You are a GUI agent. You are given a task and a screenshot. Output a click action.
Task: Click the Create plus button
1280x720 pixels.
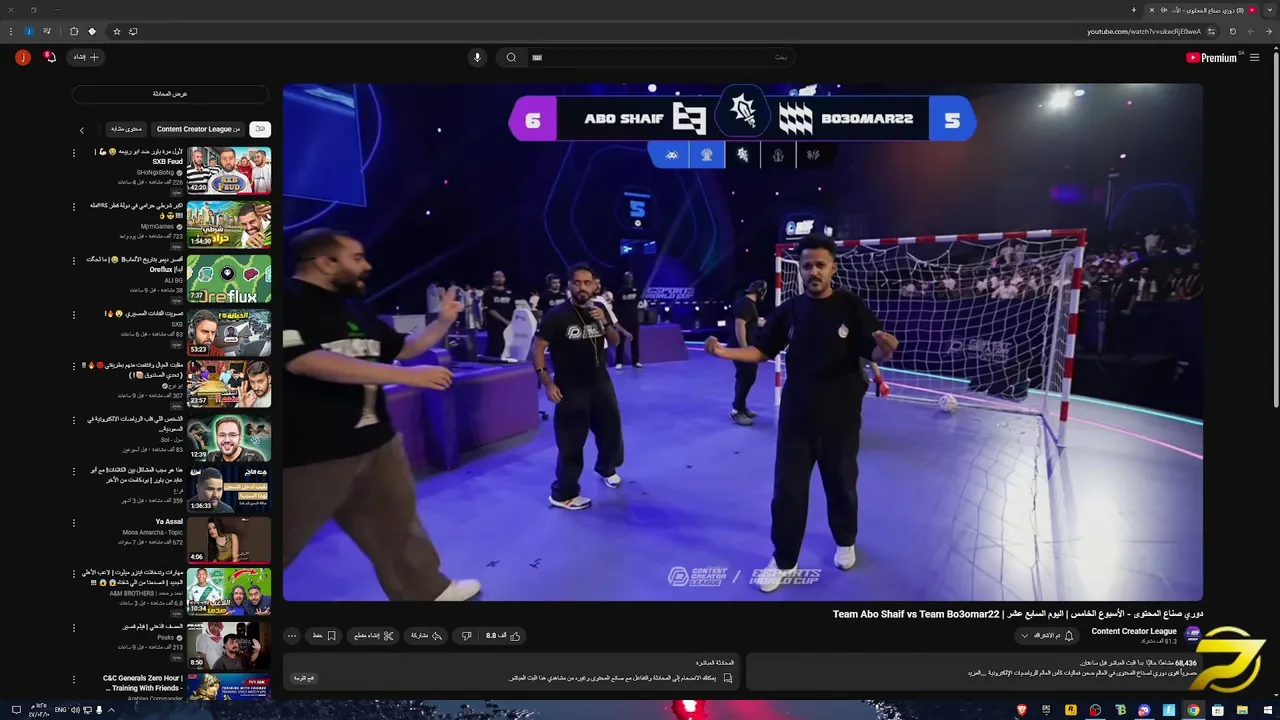point(86,57)
